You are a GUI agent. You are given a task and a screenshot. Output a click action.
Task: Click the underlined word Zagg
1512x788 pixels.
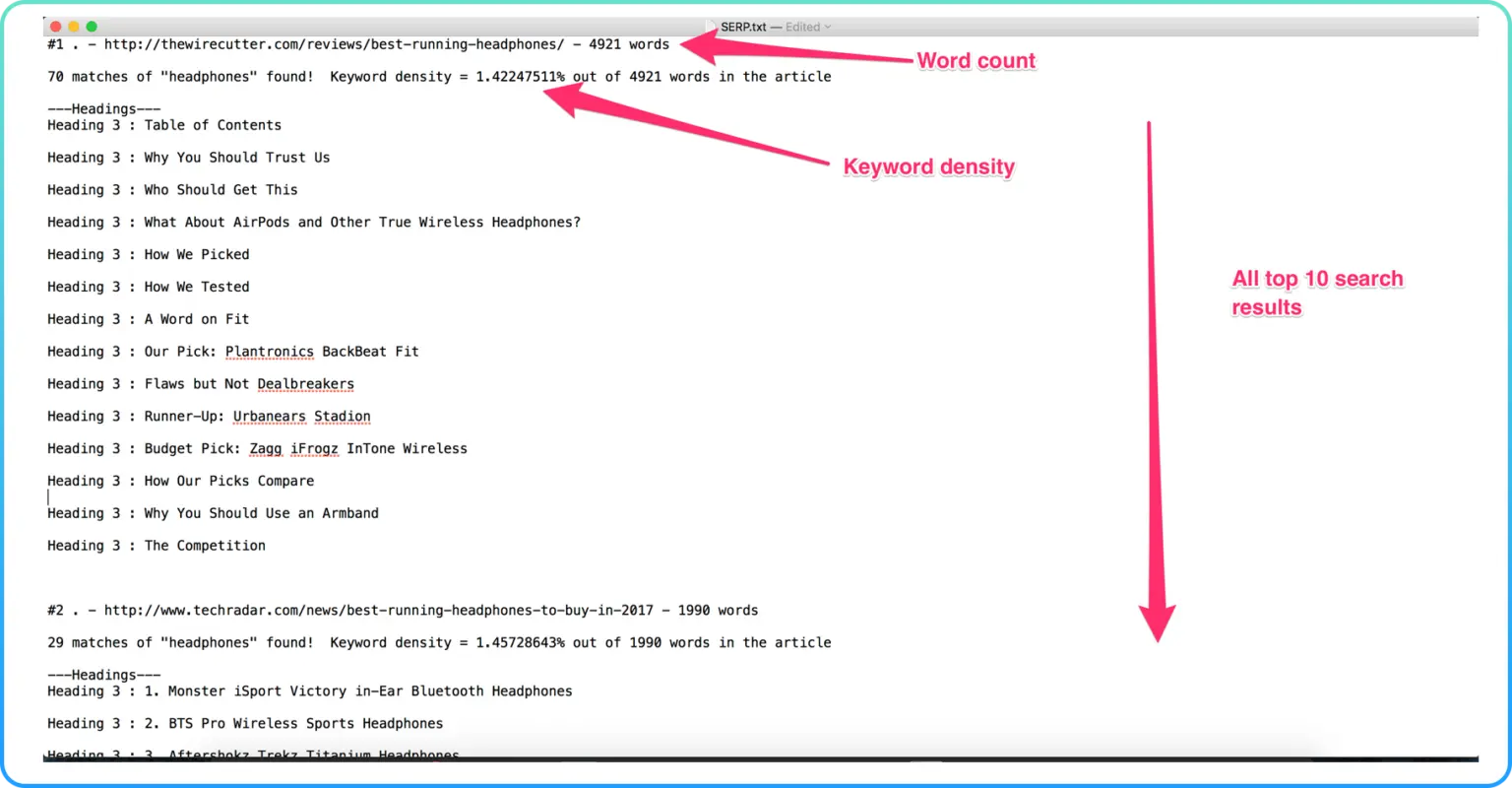pos(265,449)
